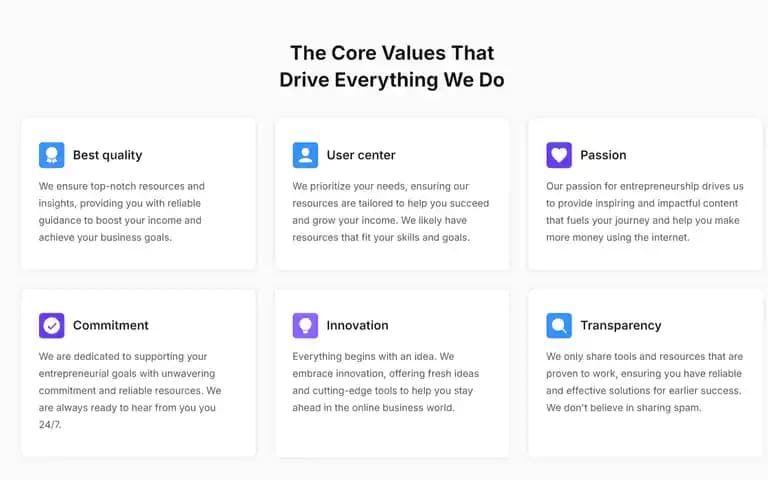
Task: Click the top-notch resources description text
Action: pos(122,212)
